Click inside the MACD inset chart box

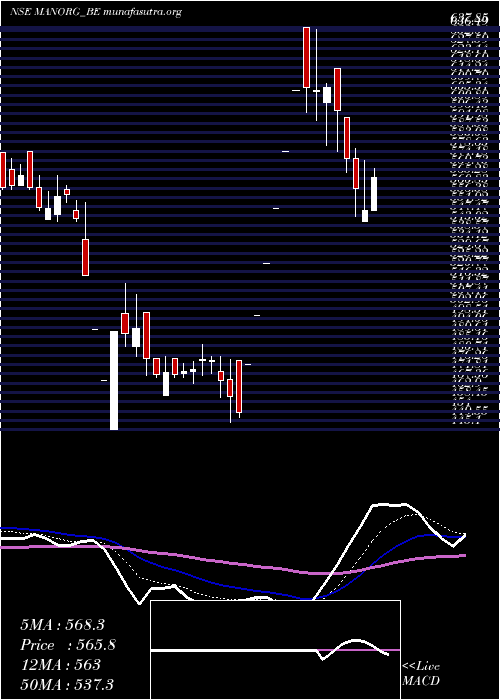tap(275, 650)
